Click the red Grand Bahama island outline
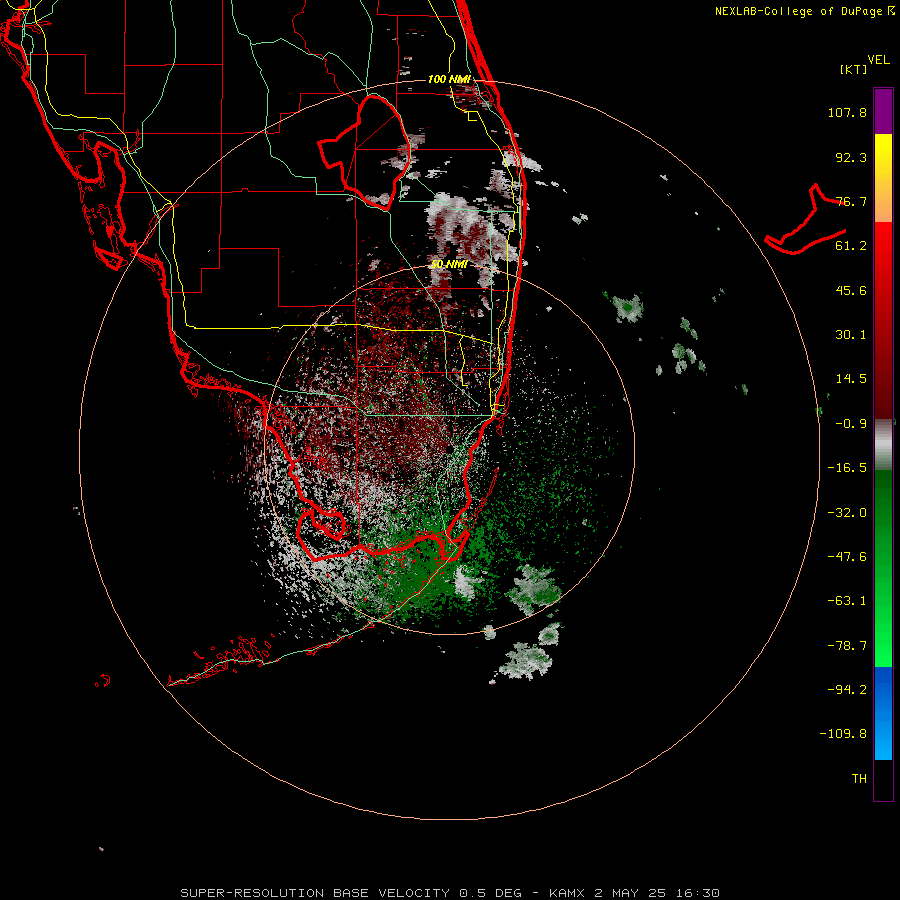This screenshot has height=900, width=900. tap(806, 221)
